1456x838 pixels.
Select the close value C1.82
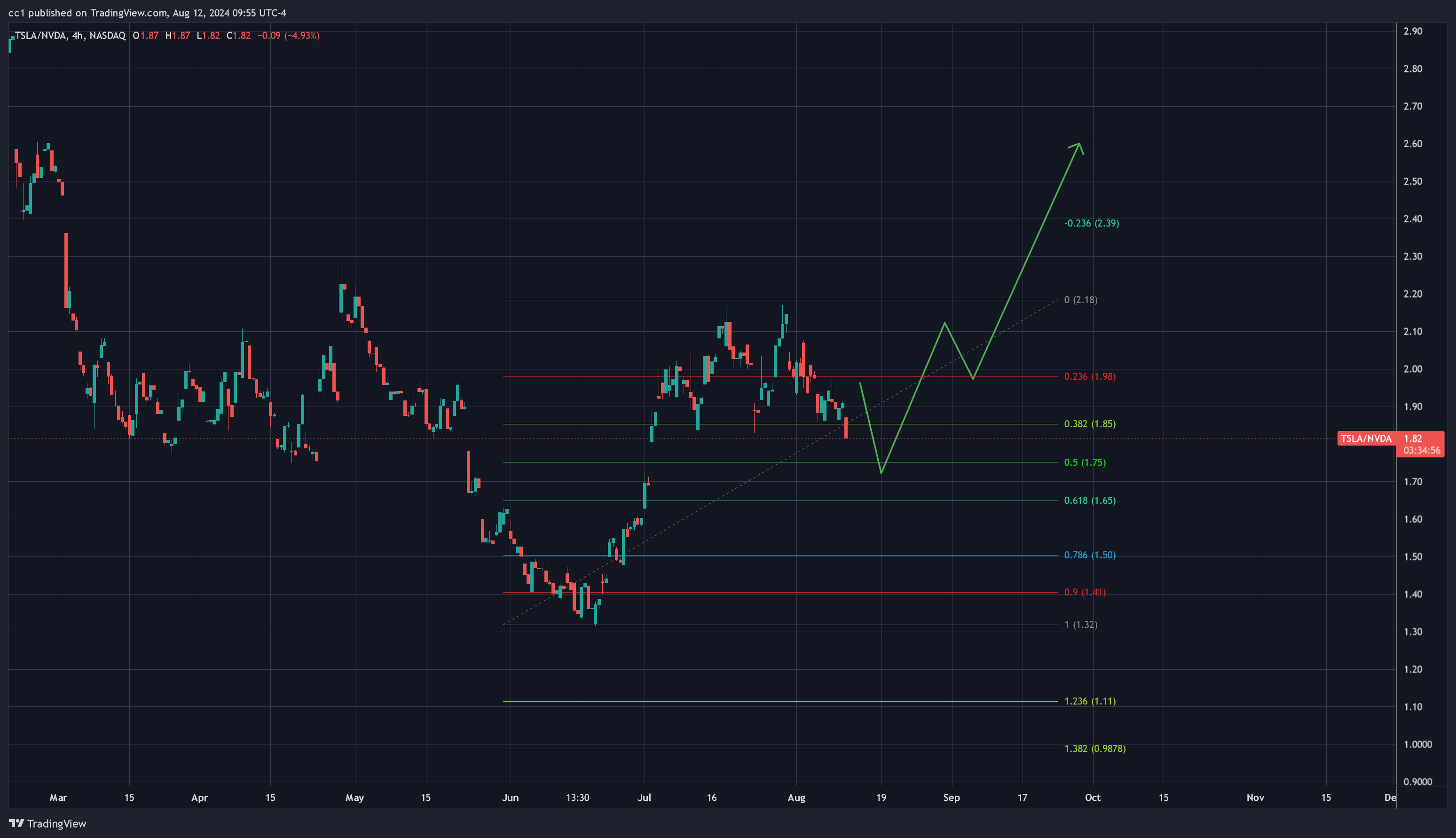[x=238, y=36]
